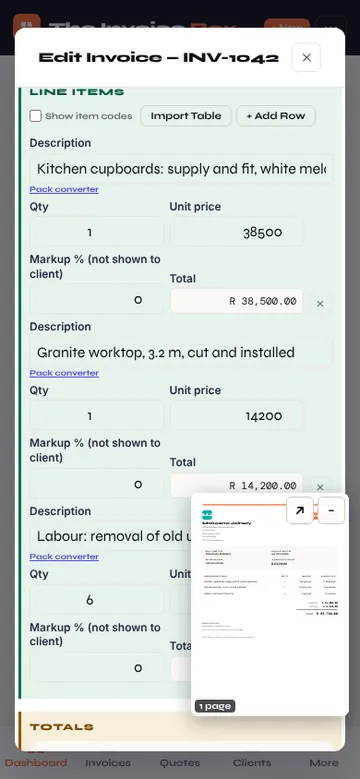
Task: Click the Invoice Box logo icon
Action: pos(26,21)
